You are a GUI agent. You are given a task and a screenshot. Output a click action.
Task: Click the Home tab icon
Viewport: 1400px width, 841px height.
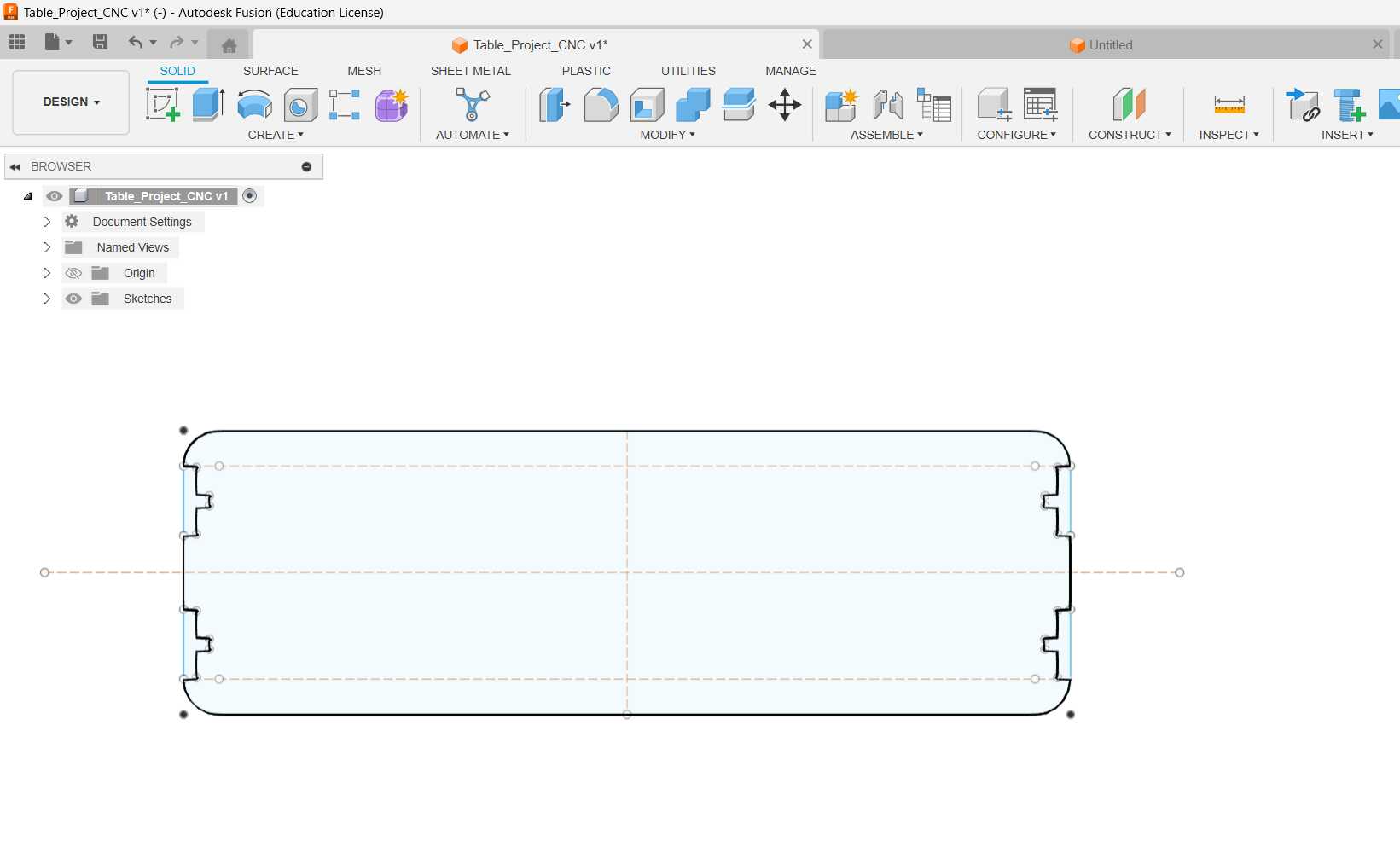click(x=229, y=45)
